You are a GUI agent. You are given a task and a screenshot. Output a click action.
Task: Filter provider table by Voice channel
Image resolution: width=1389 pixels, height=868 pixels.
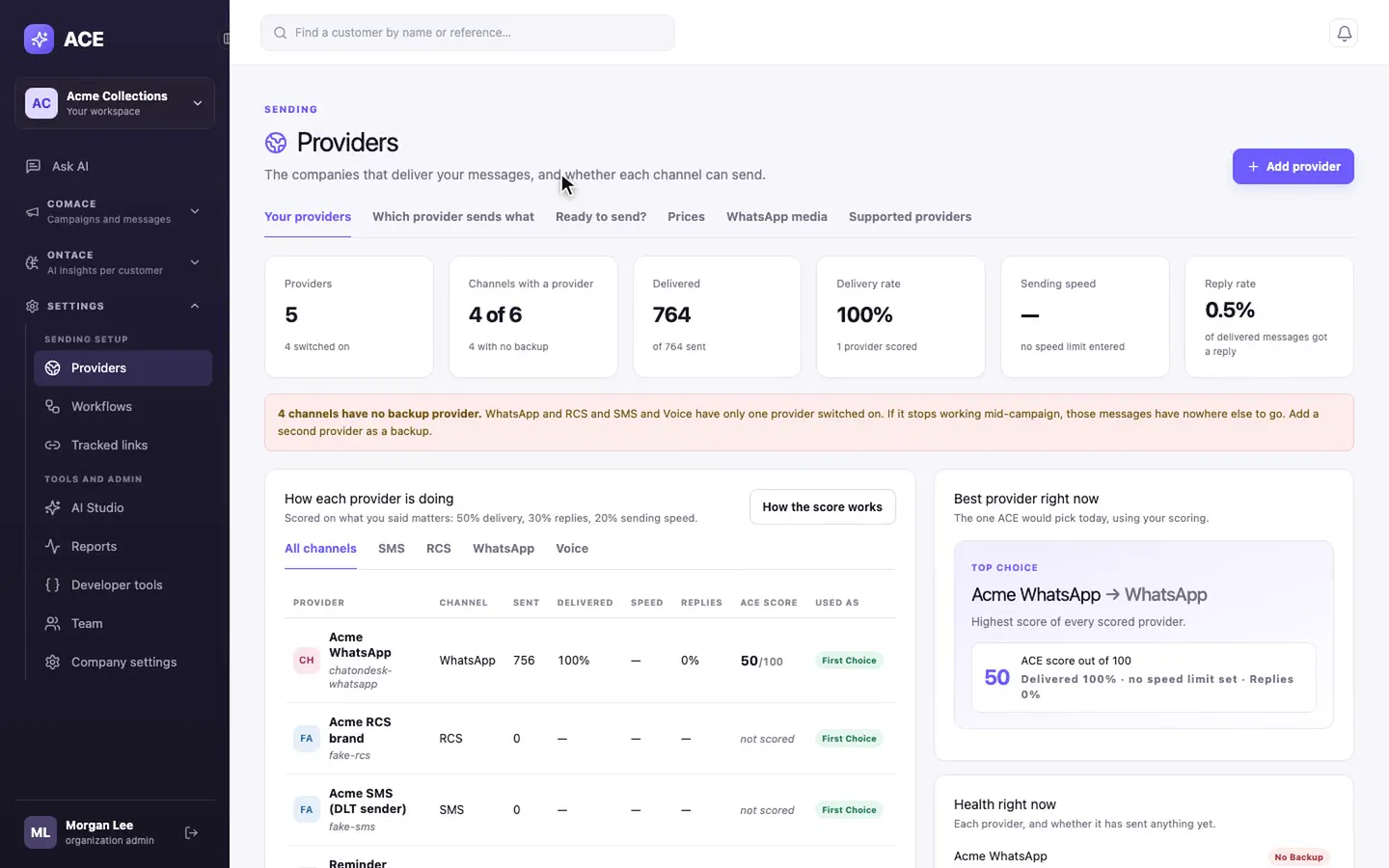click(x=572, y=549)
